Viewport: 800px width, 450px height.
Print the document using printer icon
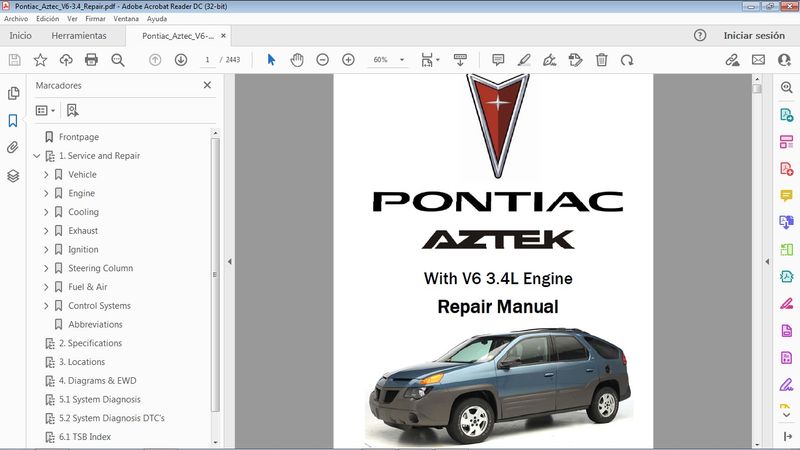91,60
